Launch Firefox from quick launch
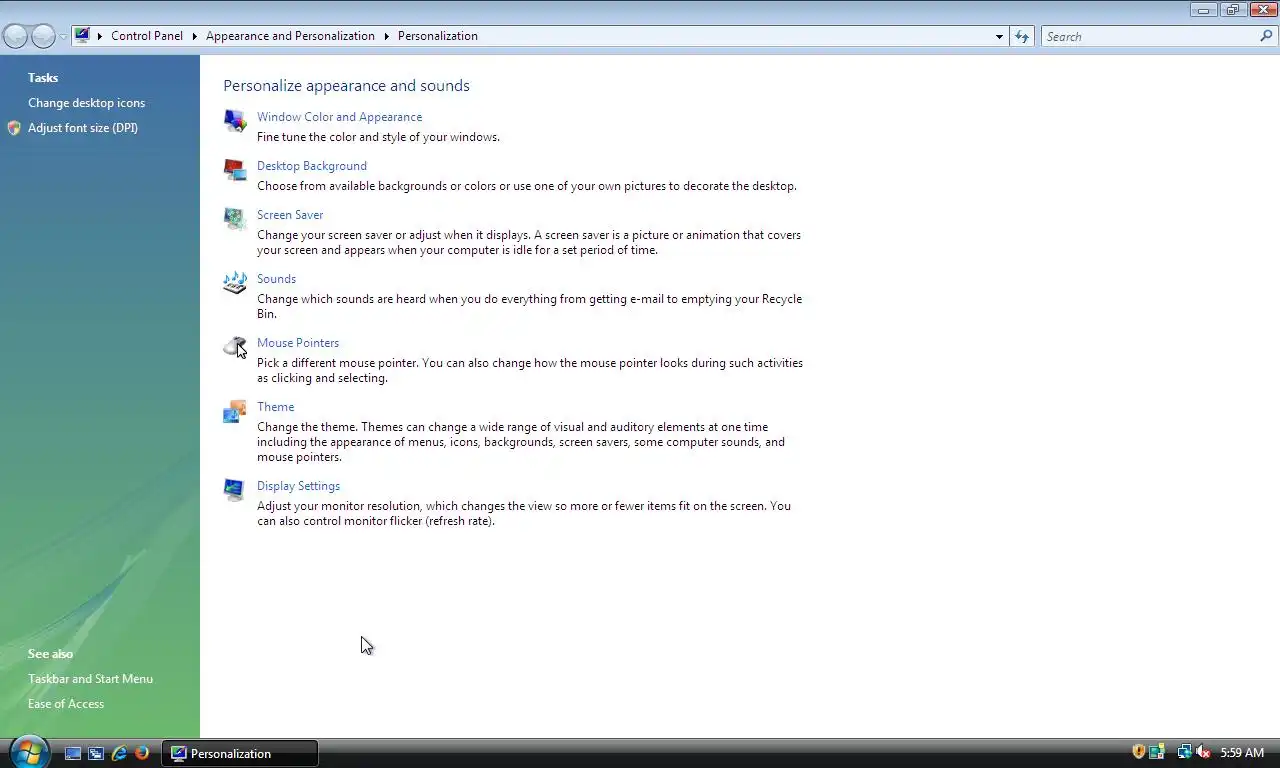 (142, 753)
